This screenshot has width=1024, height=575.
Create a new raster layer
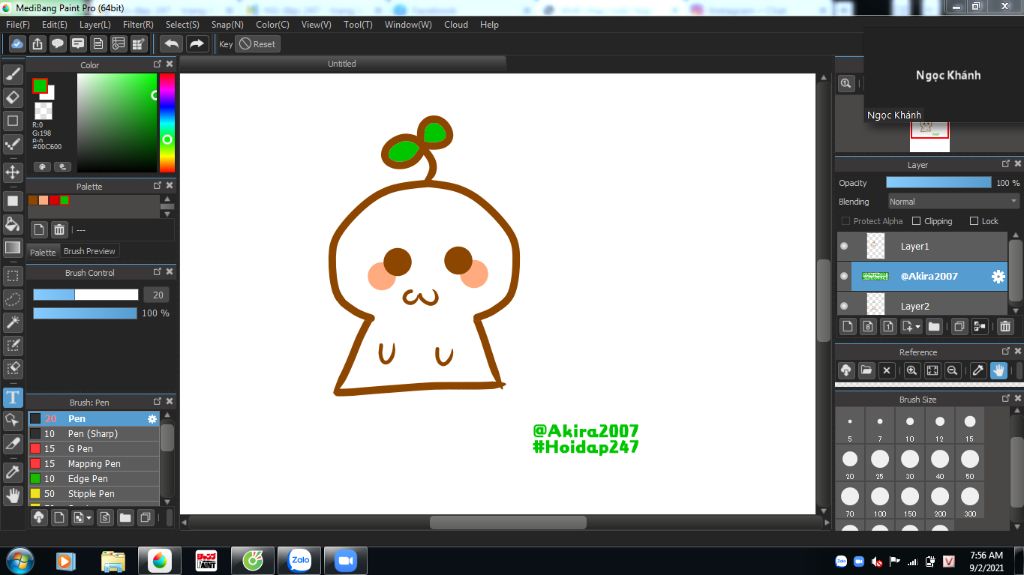tap(848, 326)
